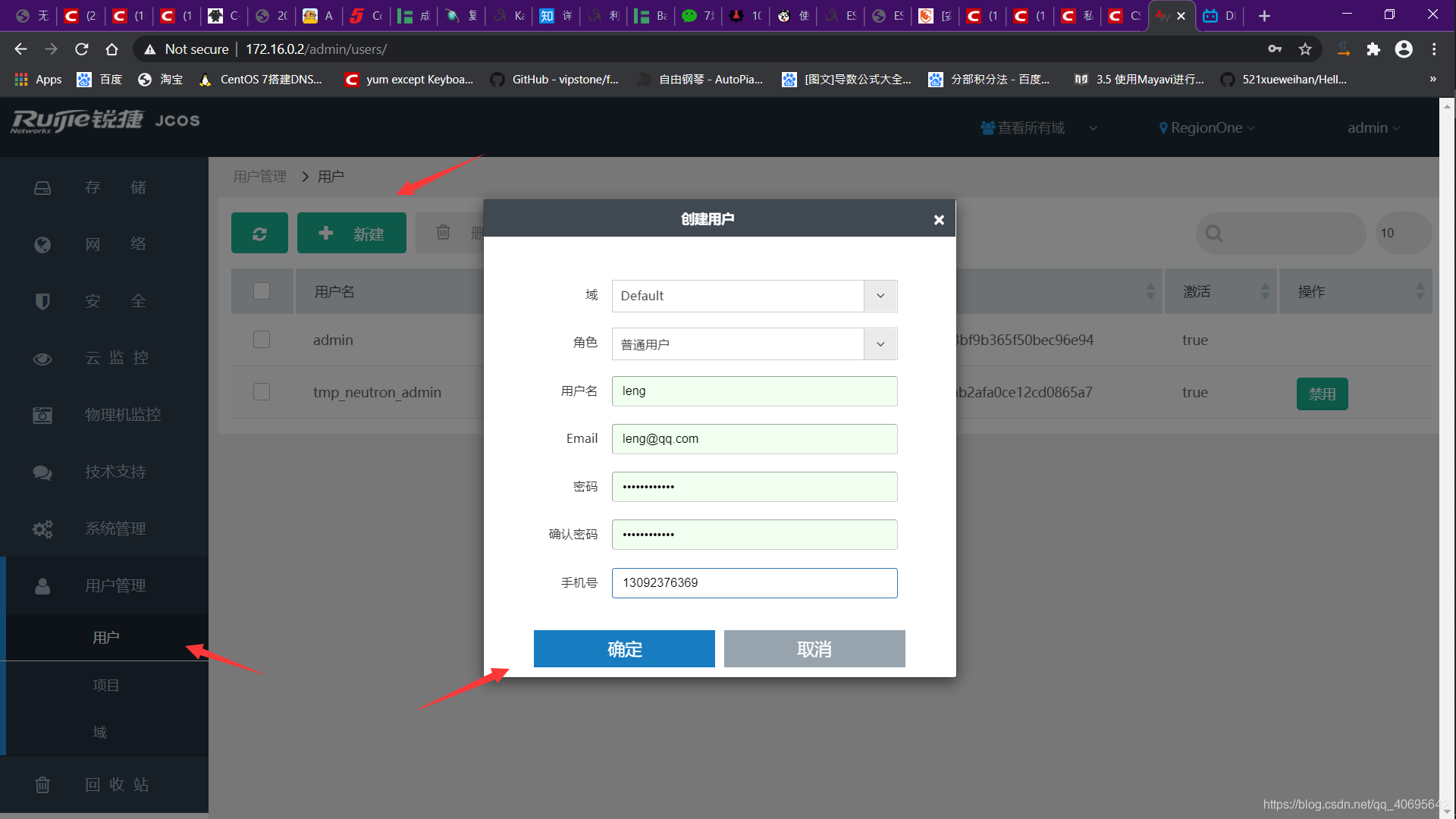
Task: Click the 用户名 input field containing leng
Action: (755, 391)
